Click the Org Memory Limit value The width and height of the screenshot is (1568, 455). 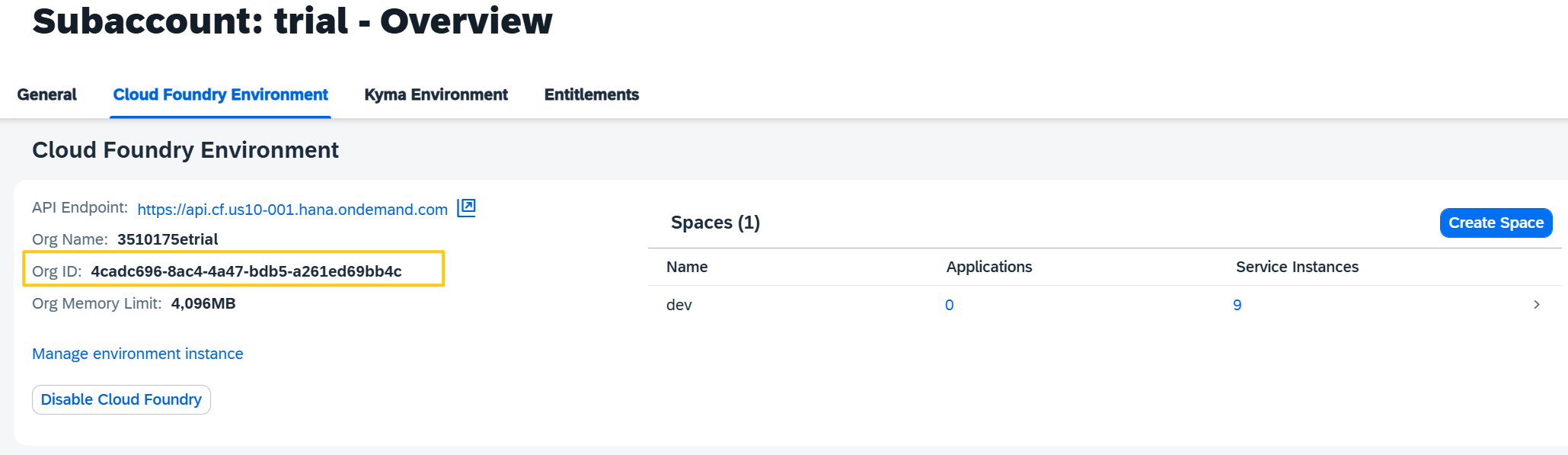point(203,303)
